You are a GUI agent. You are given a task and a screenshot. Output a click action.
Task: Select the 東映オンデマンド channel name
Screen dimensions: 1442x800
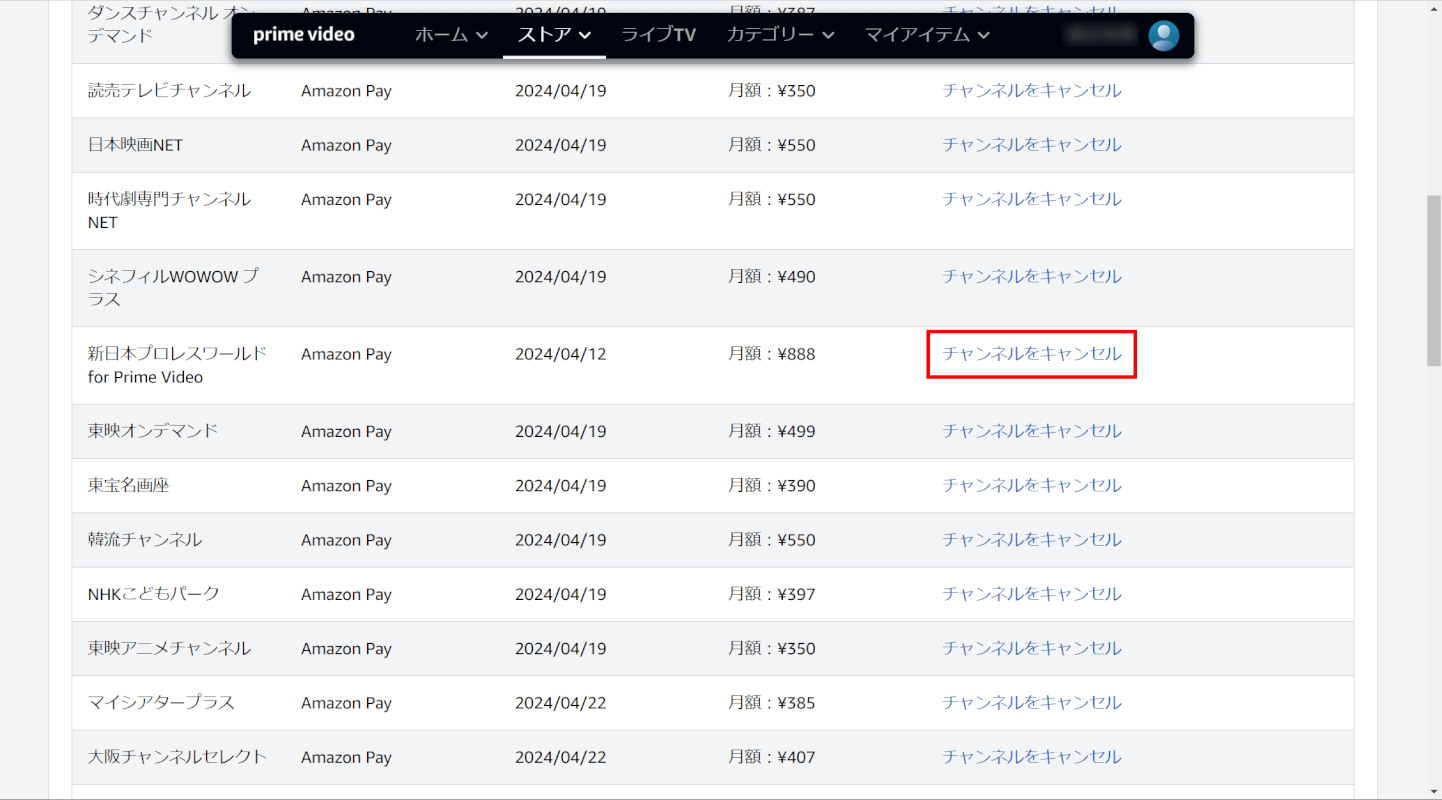click(x=153, y=431)
